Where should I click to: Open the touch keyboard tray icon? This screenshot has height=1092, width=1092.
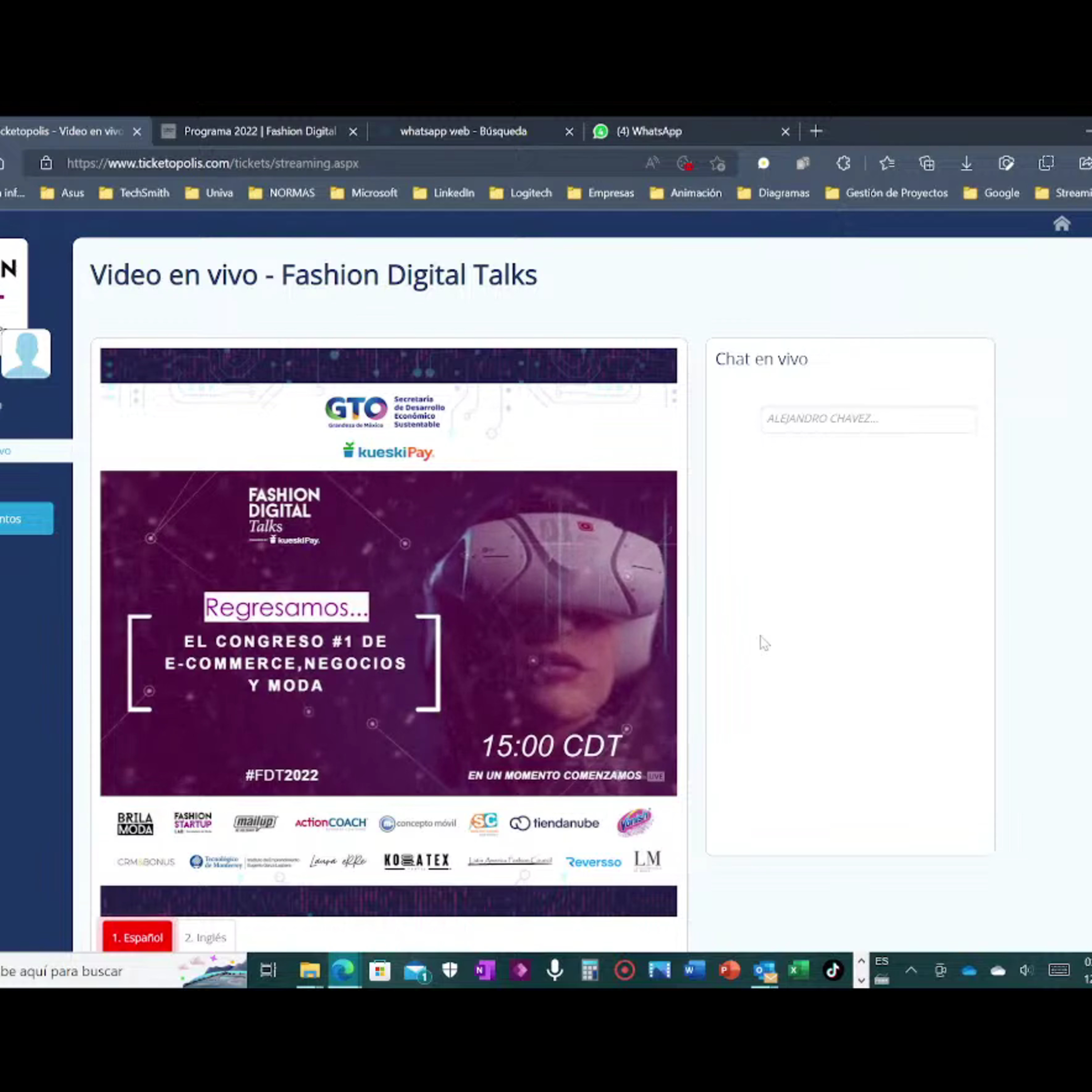pyautogui.click(x=1059, y=970)
